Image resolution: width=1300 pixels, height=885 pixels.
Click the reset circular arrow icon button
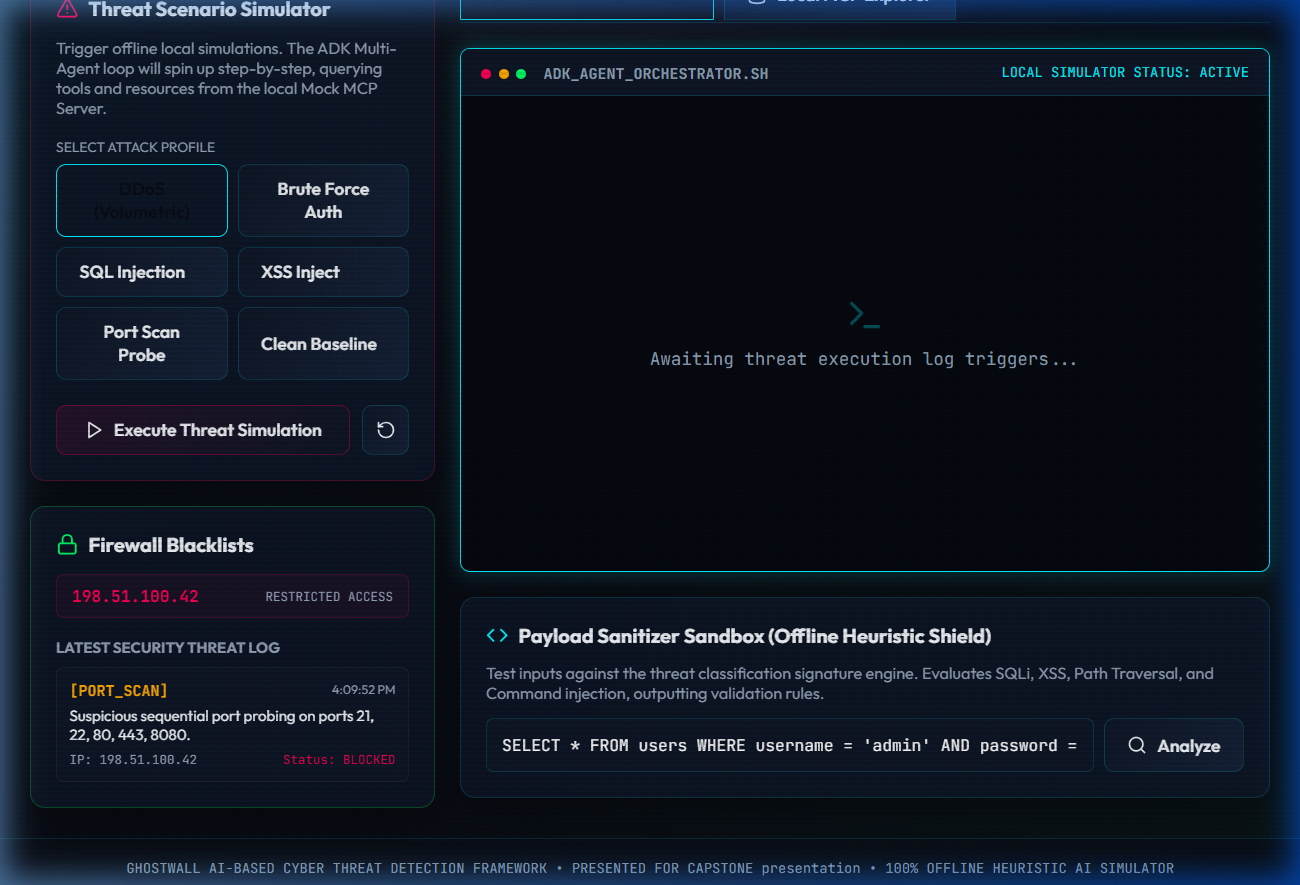(x=385, y=430)
